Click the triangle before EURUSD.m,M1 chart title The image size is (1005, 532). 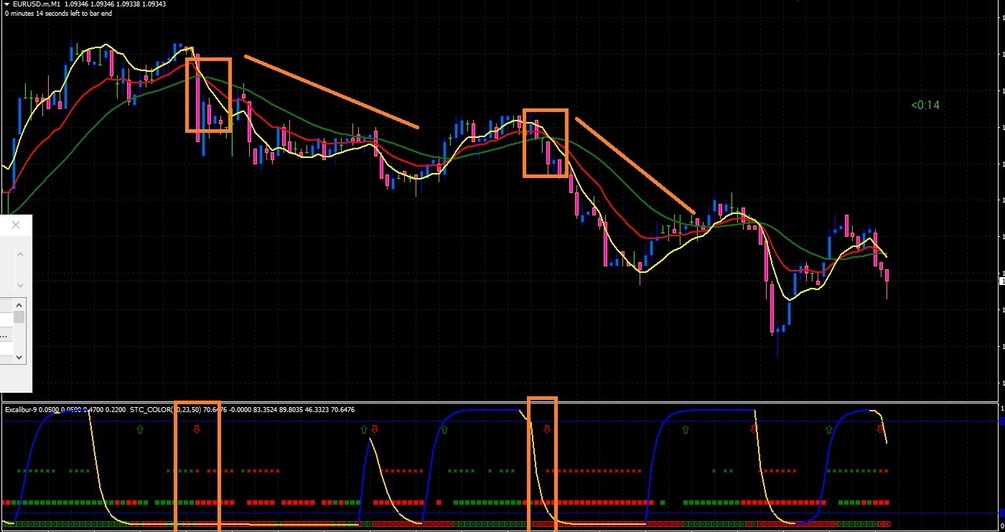[x=7, y=4]
